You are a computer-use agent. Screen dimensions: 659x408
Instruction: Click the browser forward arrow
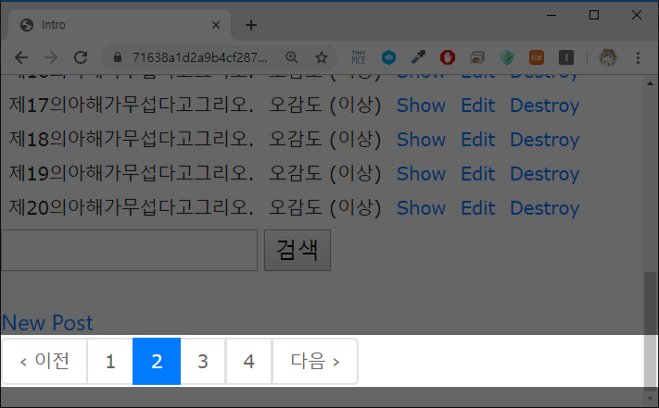pos(51,58)
